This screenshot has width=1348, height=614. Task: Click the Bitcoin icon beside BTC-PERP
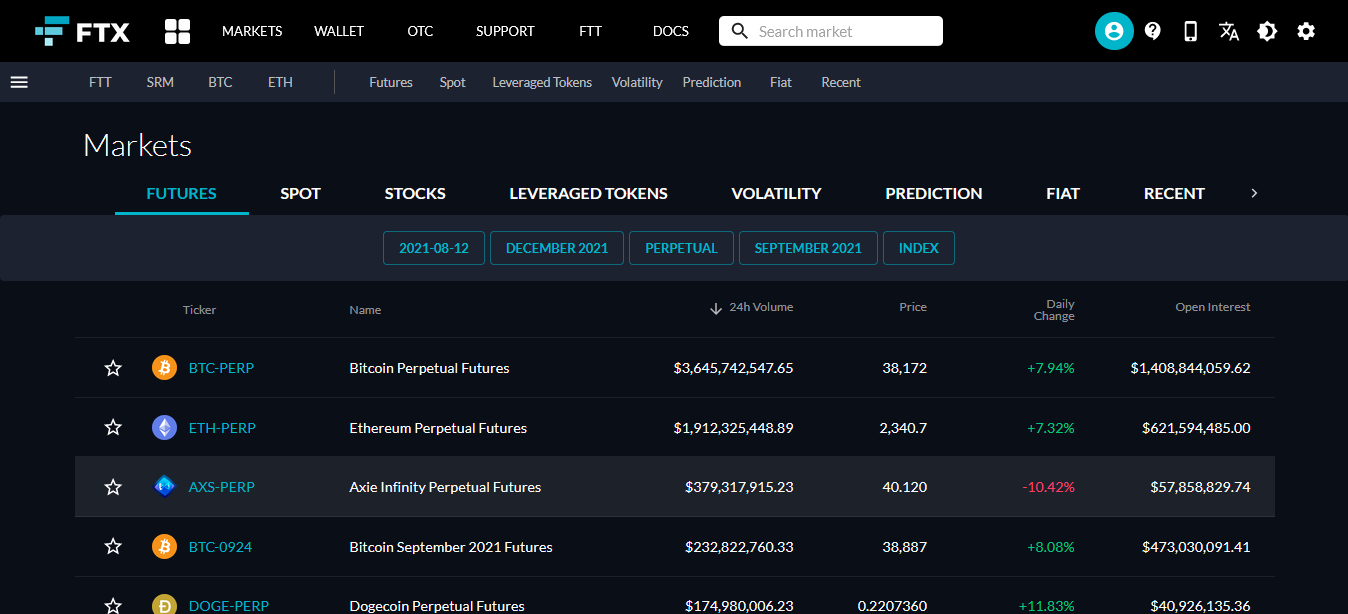(164, 368)
